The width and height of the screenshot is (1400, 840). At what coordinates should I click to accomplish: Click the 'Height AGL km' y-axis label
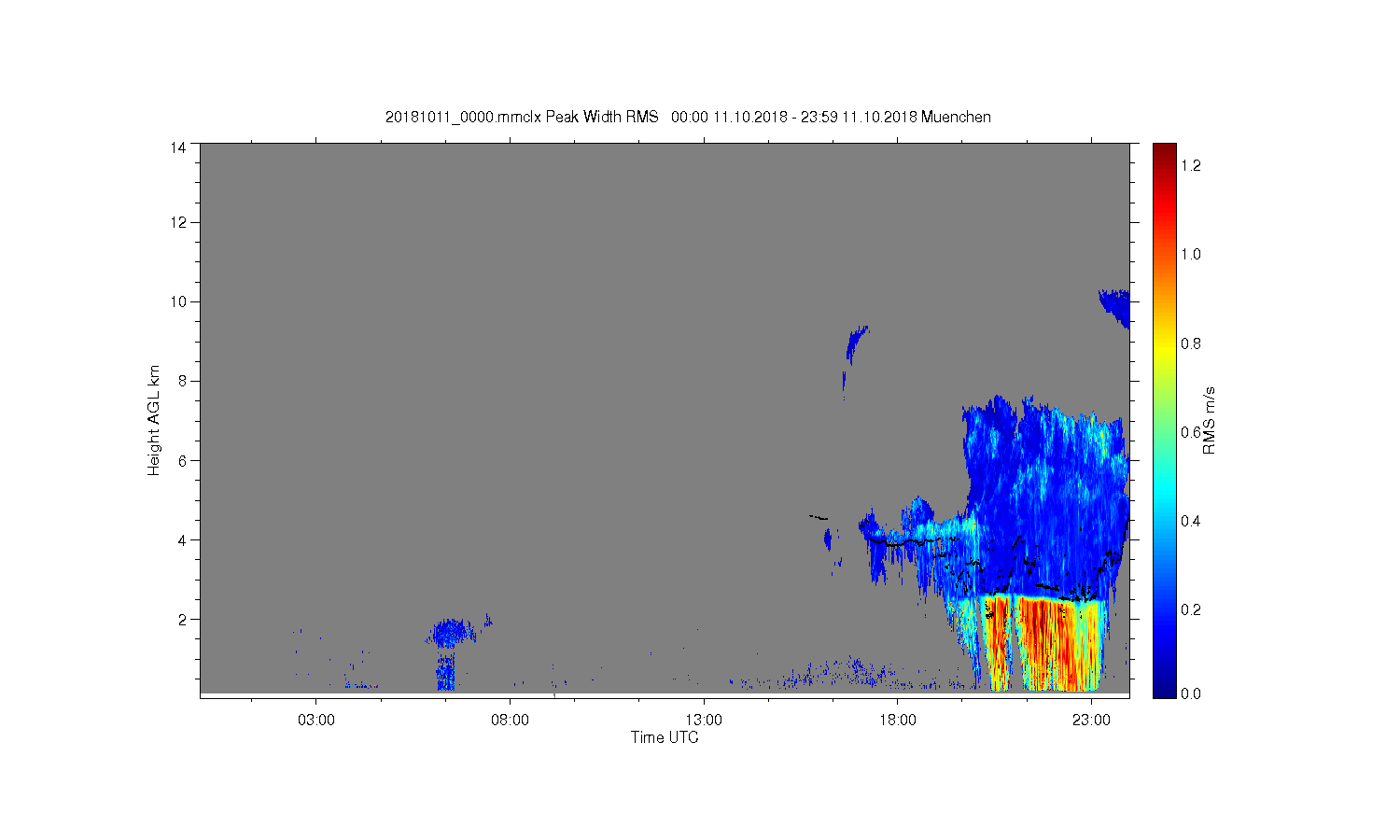point(154,420)
